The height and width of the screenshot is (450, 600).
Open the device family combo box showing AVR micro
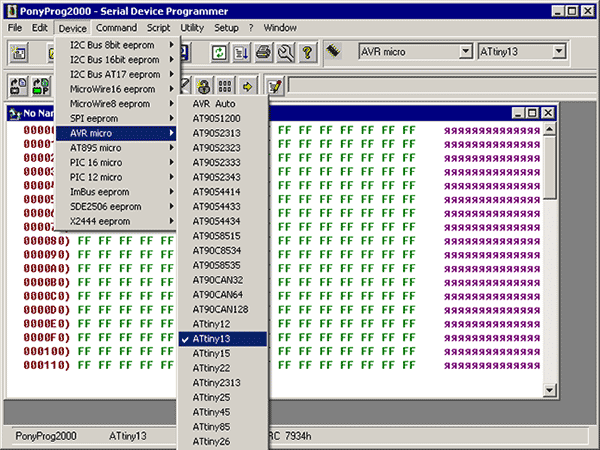pyautogui.click(x=415, y=51)
